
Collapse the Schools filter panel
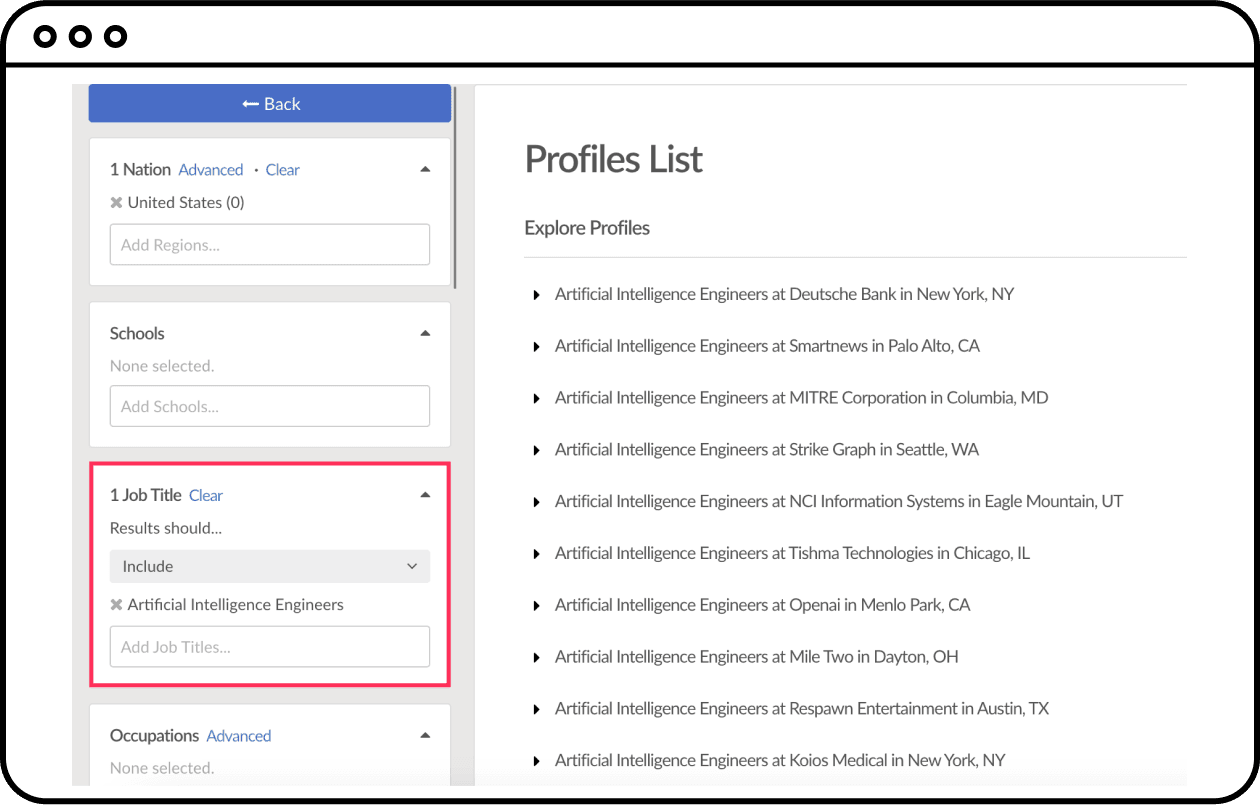tap(425, 334)
